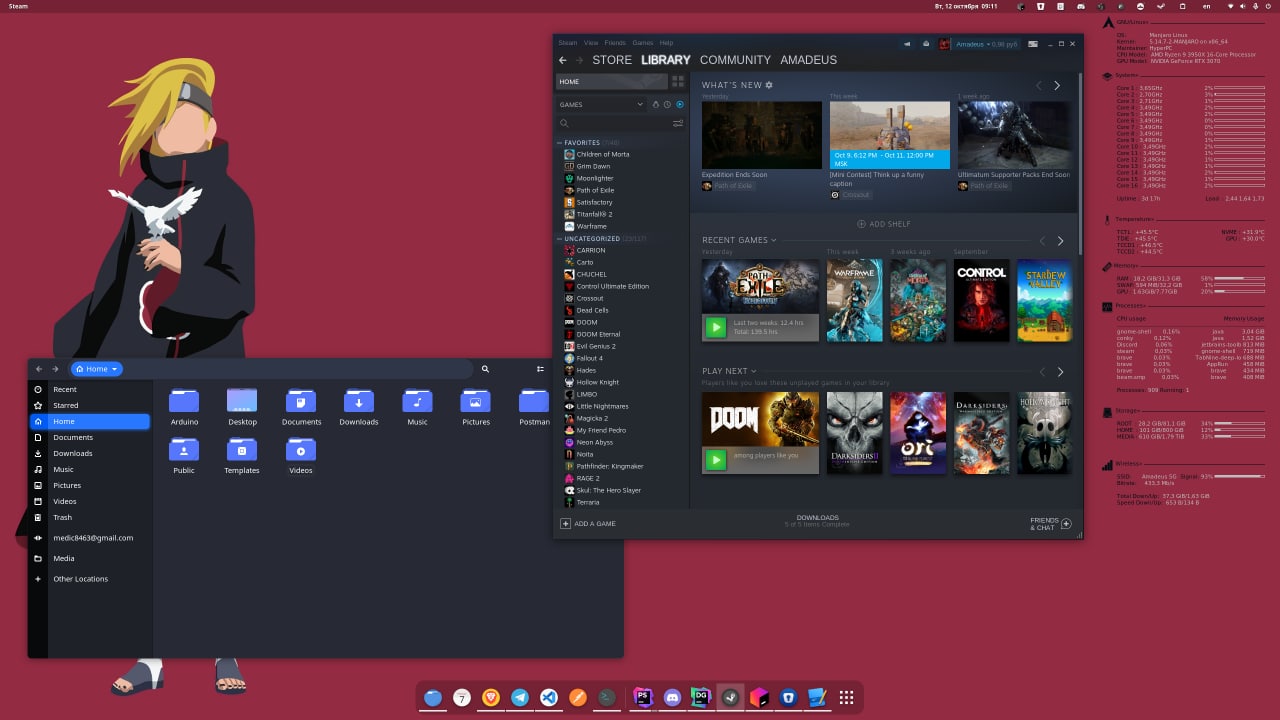Viewport: 1280px width, 720px height.
Task: Click Add Shelf button
Action: 884,224
